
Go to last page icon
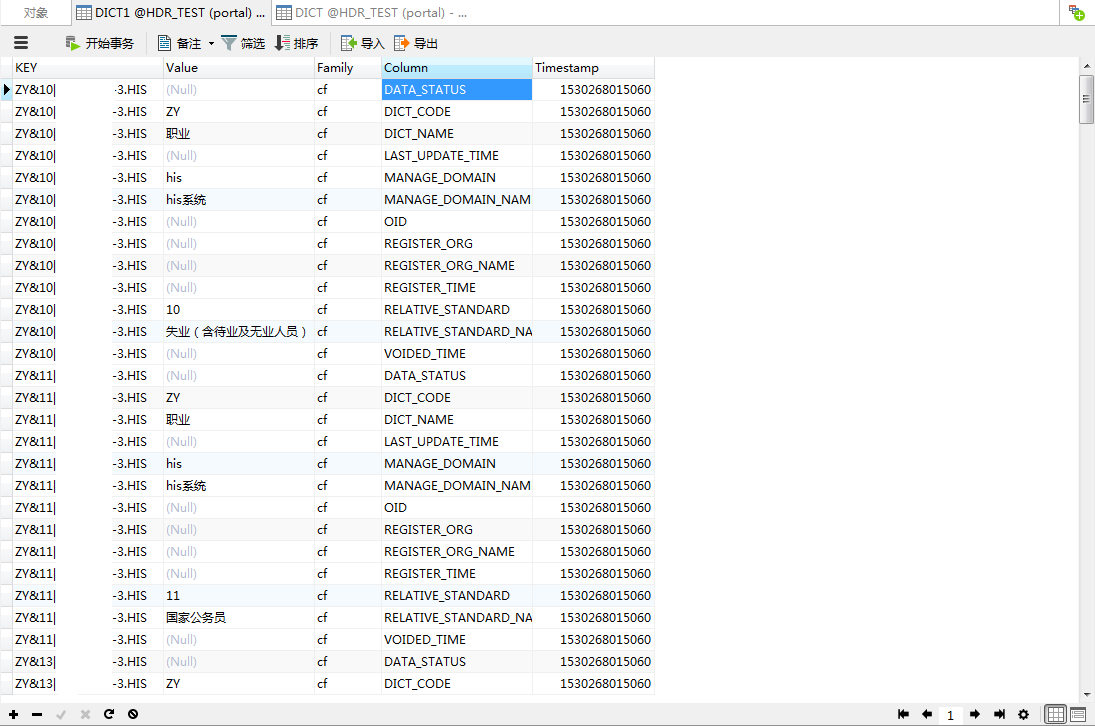pyautogui.click(x=999, y=714)
